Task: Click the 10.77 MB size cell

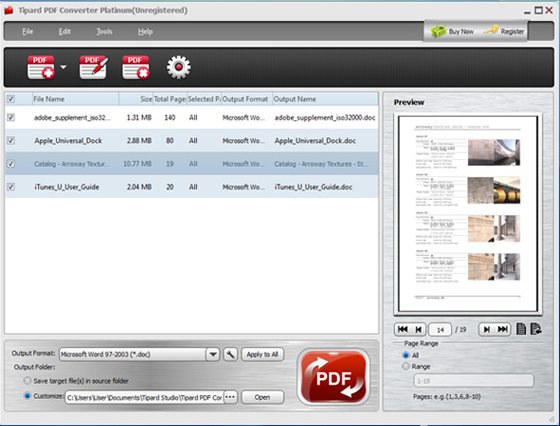Action: [137, 164]
